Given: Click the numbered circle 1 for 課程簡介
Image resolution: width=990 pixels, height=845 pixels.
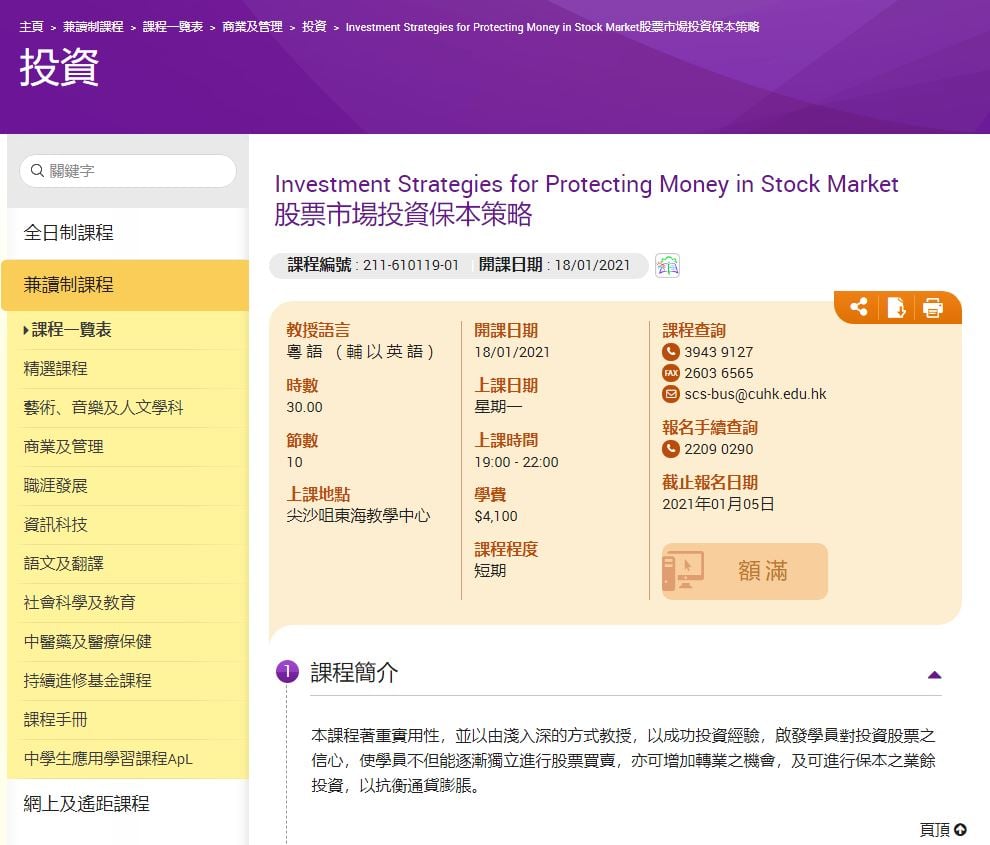Looking at the screenshot, I should tap(287, 672).
